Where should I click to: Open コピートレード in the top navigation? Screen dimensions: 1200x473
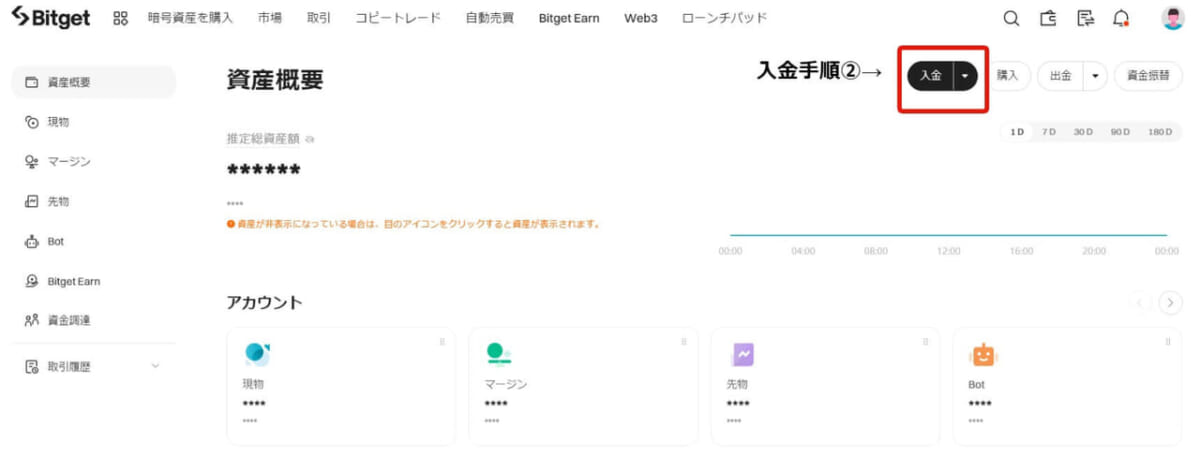coord(398,18)
